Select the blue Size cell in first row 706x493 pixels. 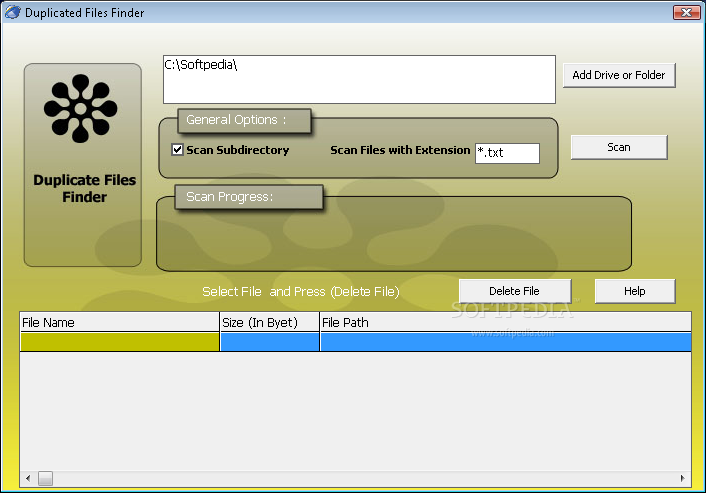pos(270,342)
